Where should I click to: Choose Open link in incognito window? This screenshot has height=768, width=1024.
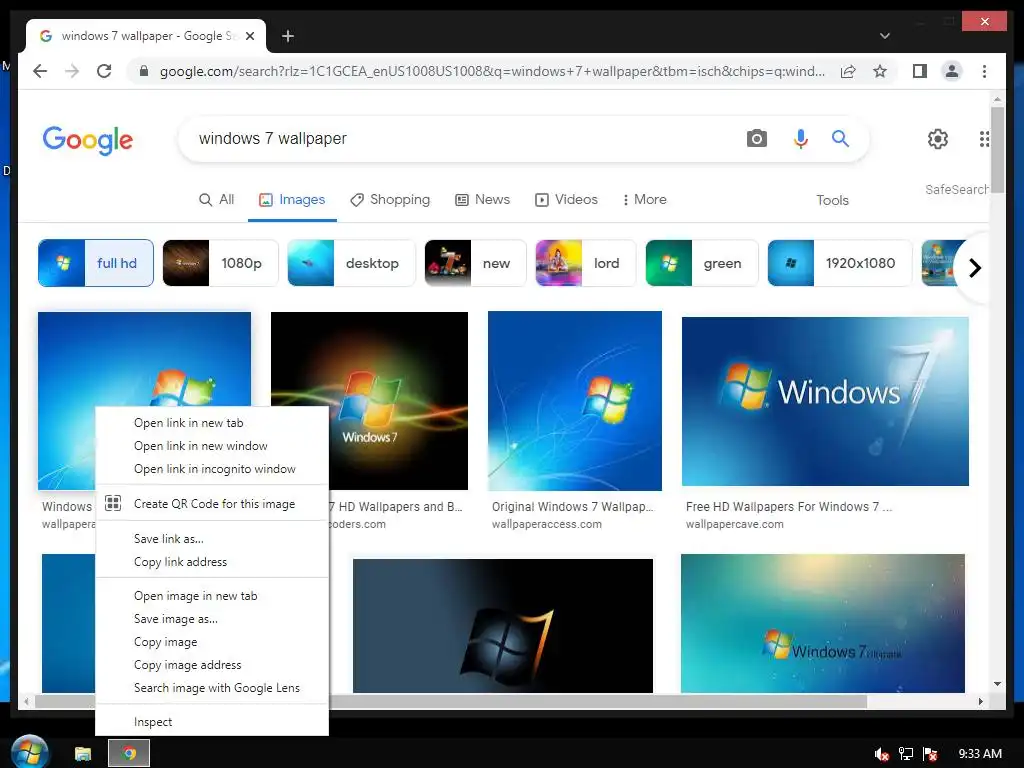pos(212,469)
